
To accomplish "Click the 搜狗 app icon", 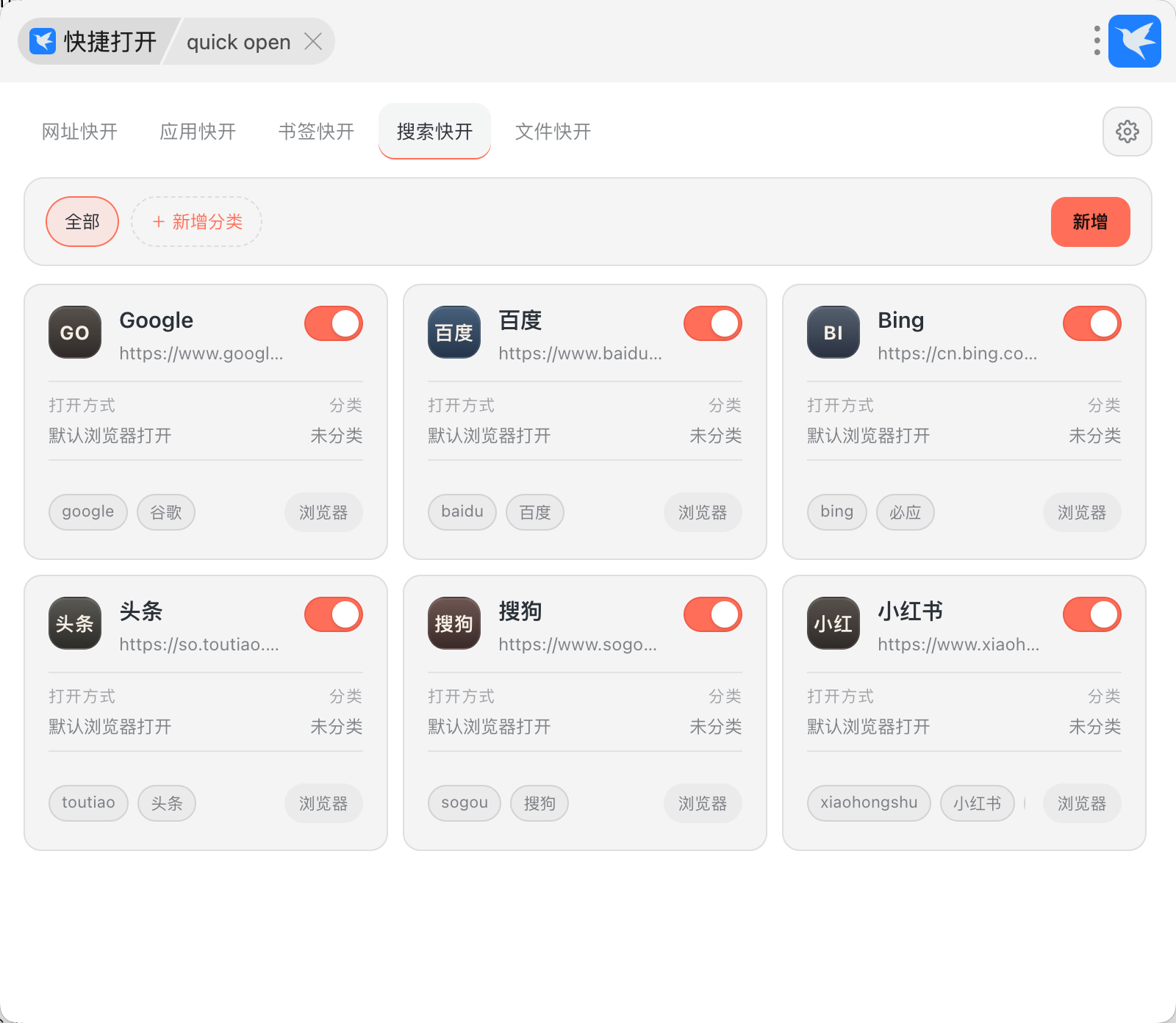I will [x=454, y=623].
